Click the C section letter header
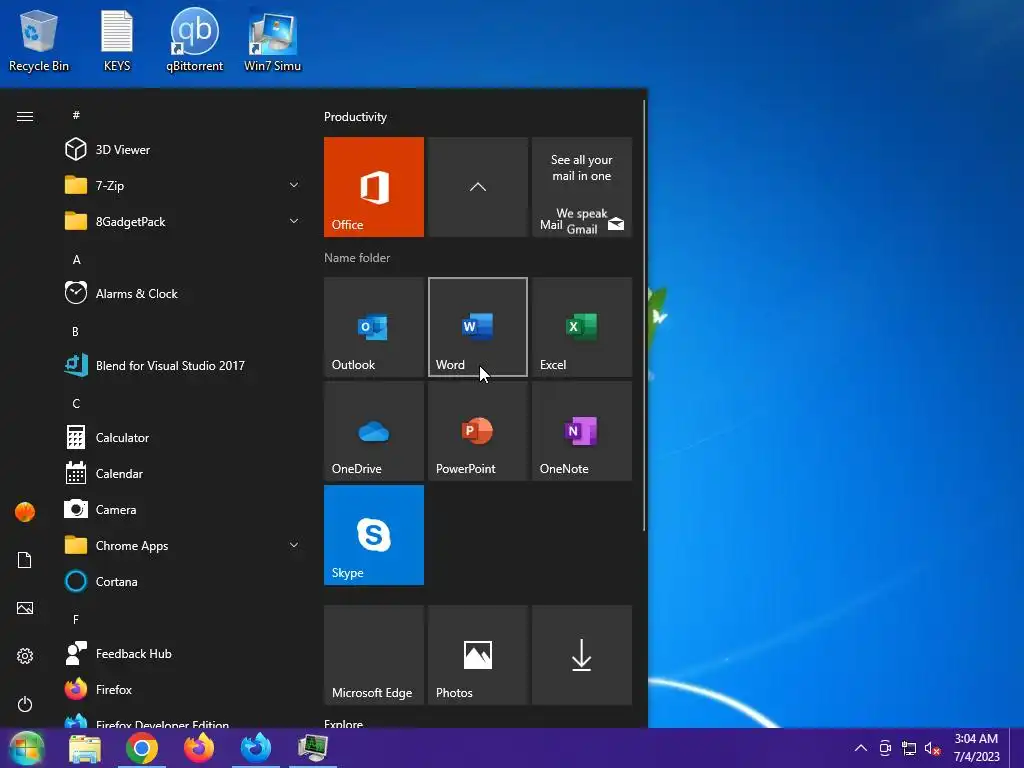 pyautogui.click(x=76, y=404)
